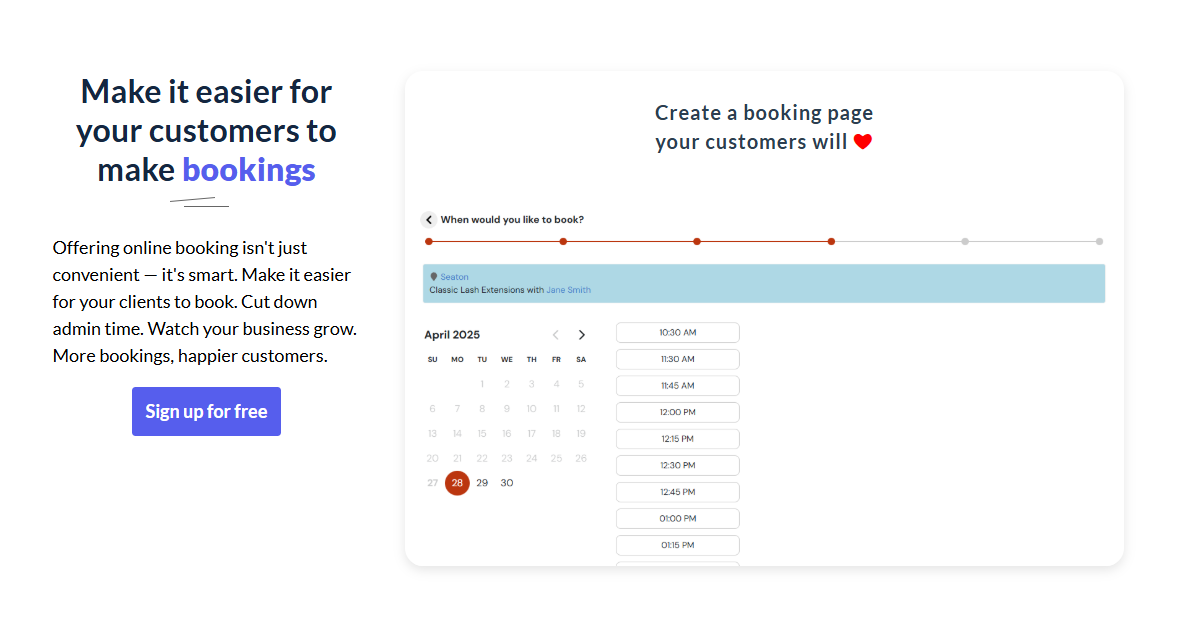The height and width of the screenshot is (630, 1200).
Task: Go to next month in calendar
Action: (582, 335)
